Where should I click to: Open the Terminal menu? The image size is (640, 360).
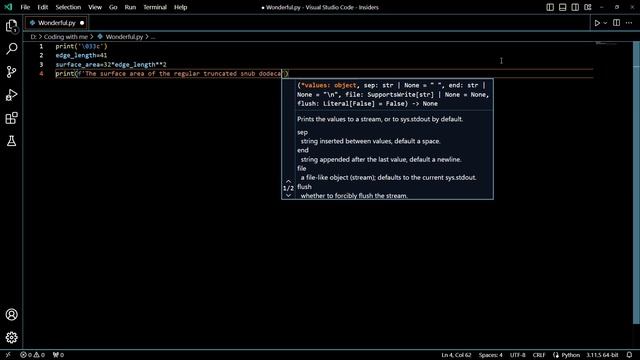(x=155, y=7)
